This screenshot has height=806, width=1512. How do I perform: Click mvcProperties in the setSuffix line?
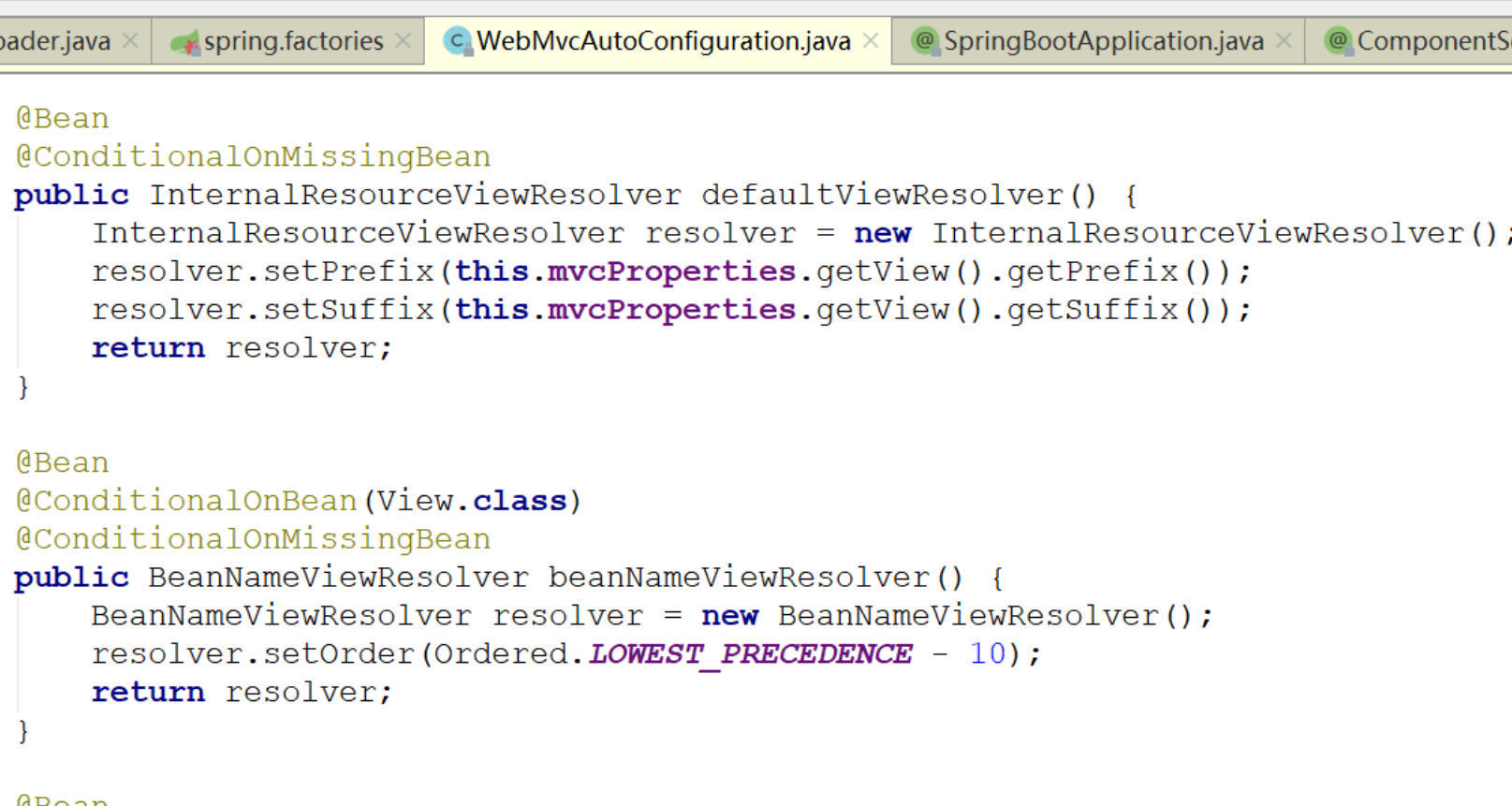coord(671,310)
